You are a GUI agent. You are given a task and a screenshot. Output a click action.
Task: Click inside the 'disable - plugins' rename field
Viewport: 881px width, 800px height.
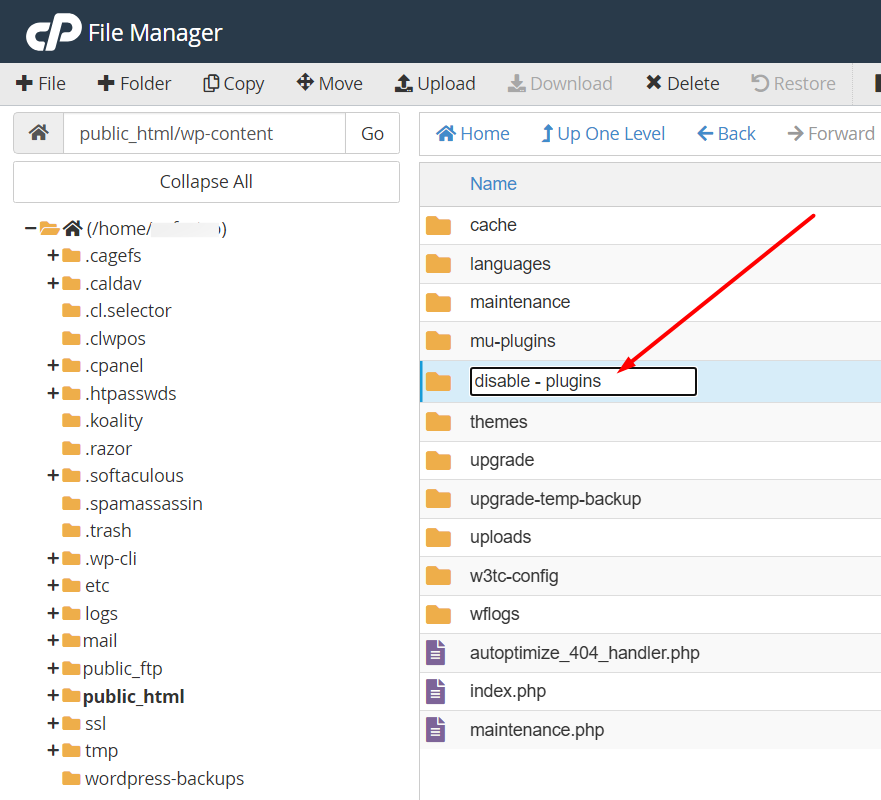pyautogui.click(x=583, y=381)
